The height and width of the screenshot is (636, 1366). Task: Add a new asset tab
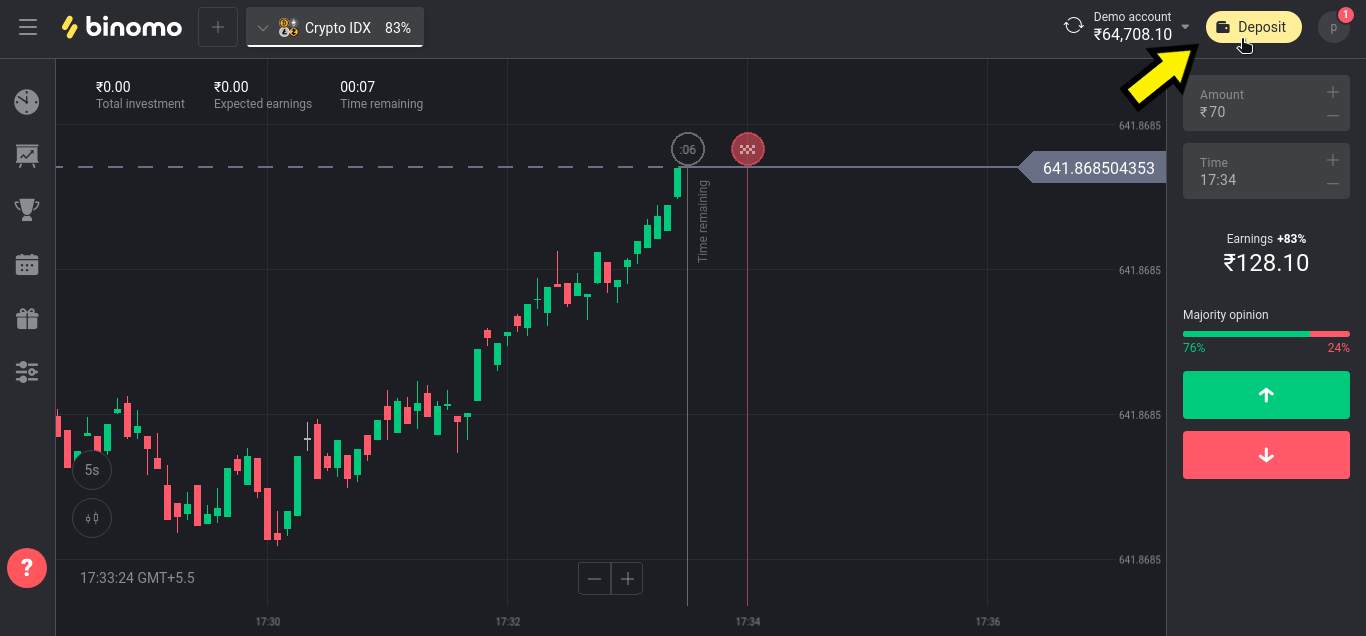[218, 27]
